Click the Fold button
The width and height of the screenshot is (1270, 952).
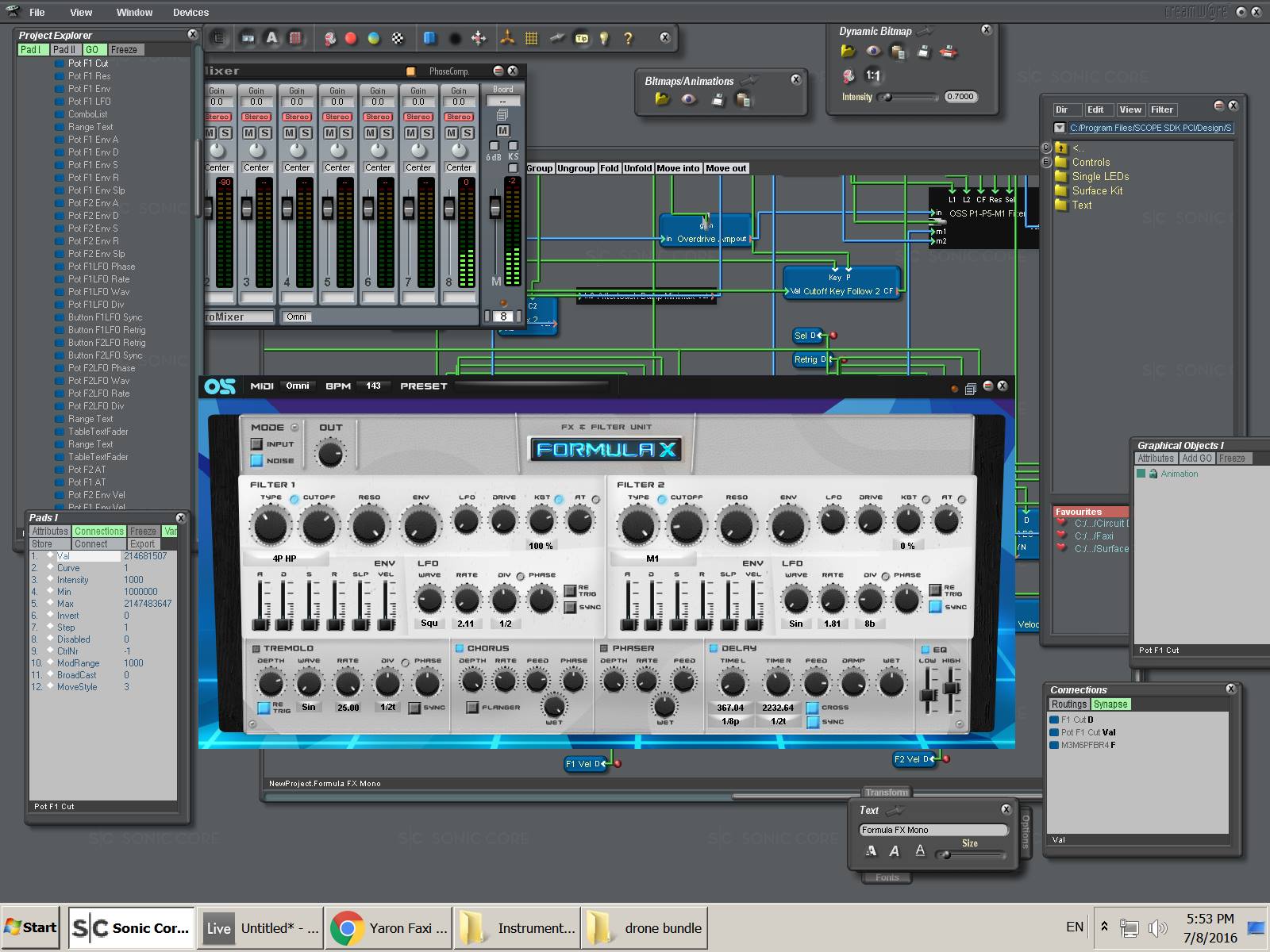point(609,168)
